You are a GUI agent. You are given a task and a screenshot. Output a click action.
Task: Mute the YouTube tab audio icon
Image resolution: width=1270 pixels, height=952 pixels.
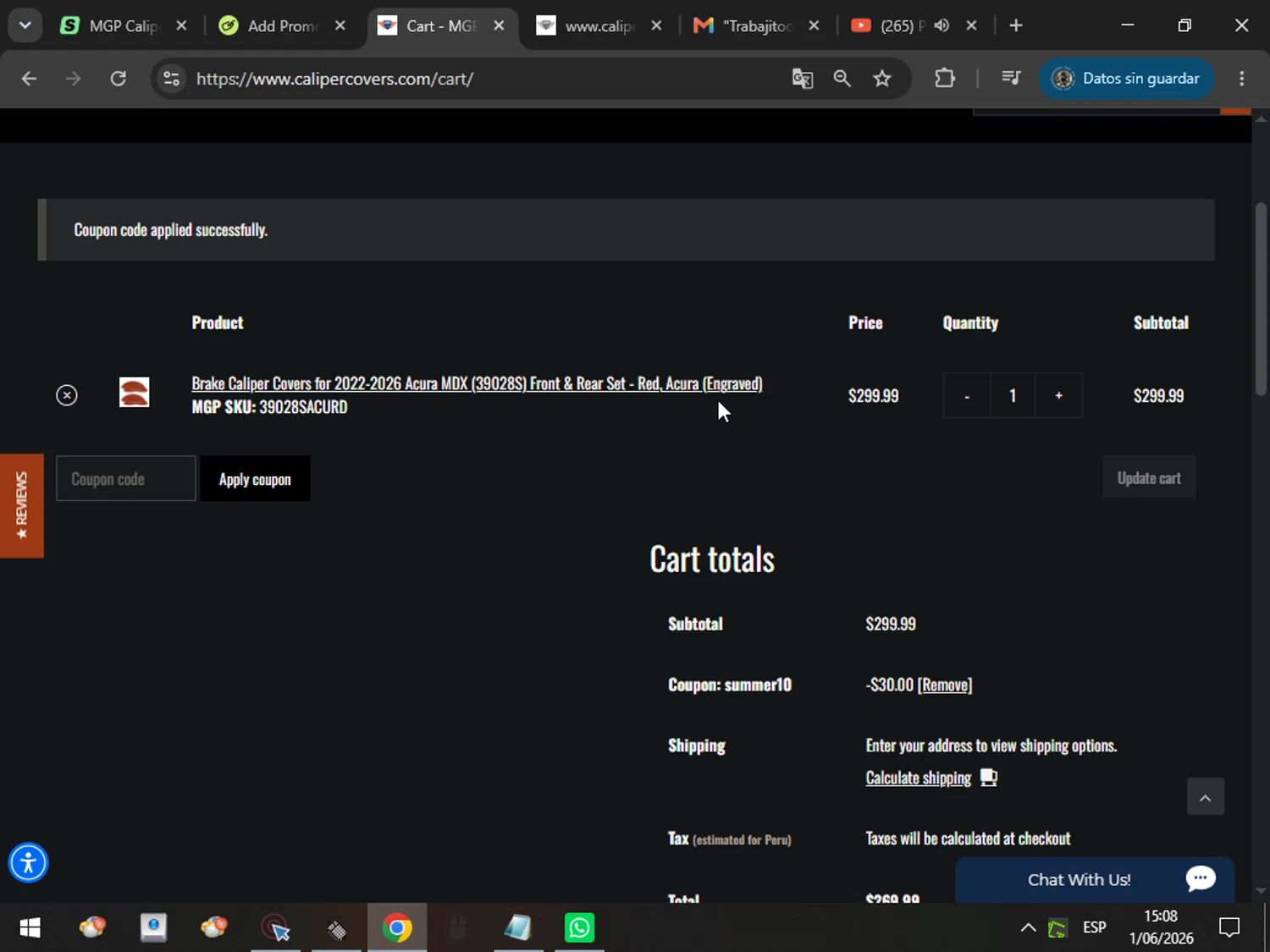[941, 25]
